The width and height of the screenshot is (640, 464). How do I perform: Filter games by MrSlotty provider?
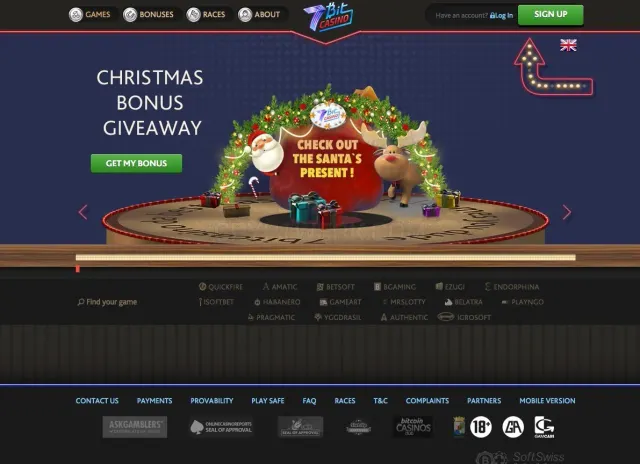click(x=404, y=302)
